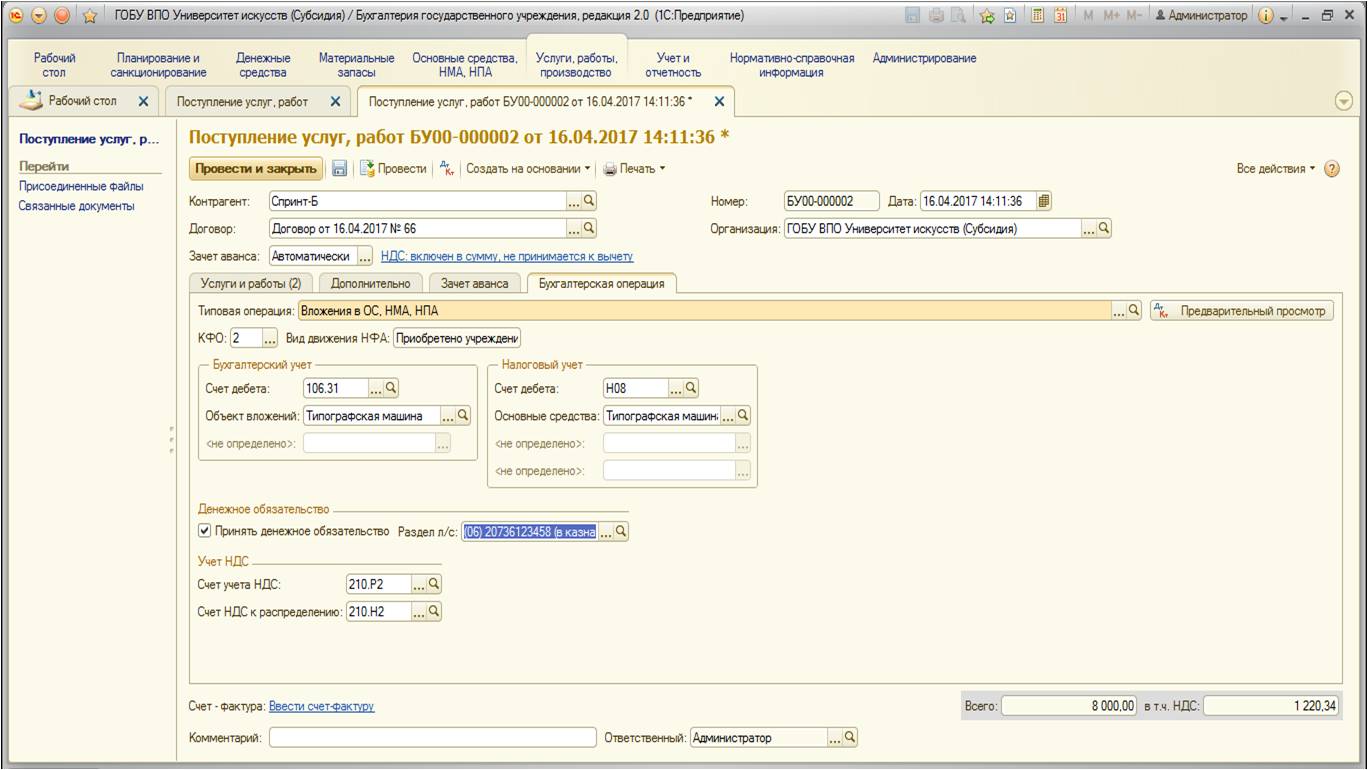Click the add to favorites star icon
1368x770 pixels.
[89, 16]
